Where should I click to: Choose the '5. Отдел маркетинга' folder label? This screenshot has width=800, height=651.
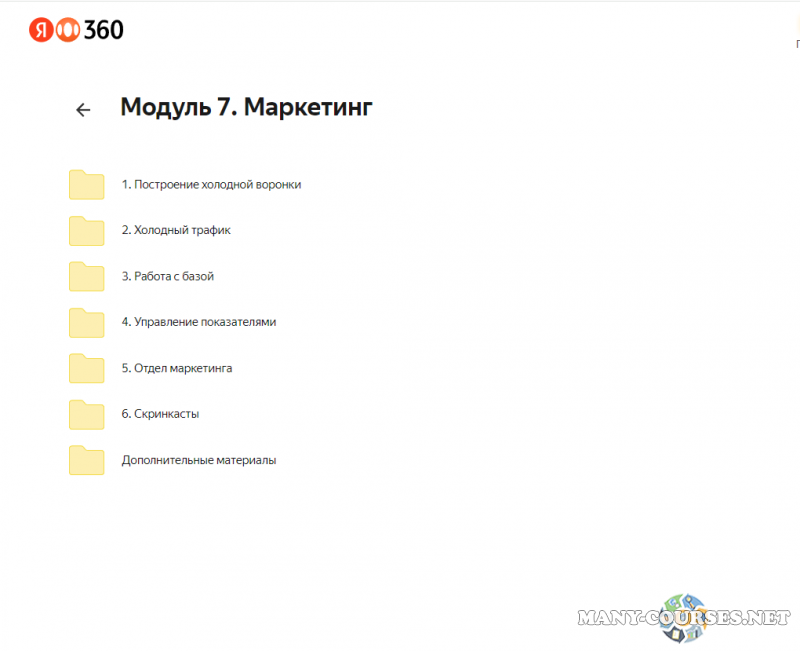[177, 368]
